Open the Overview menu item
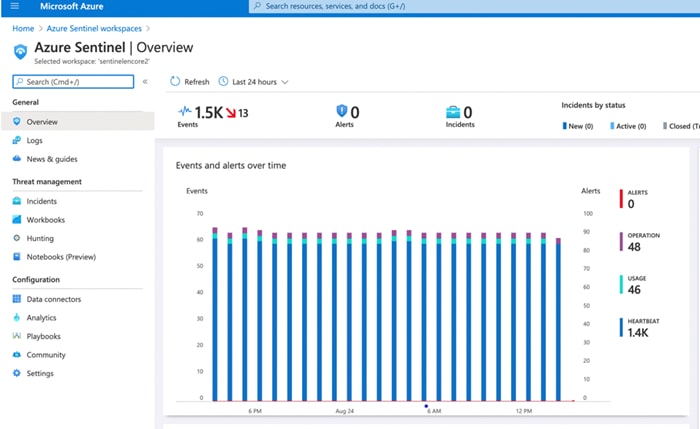This screenshot has width=700, height=429. tap(78, 121)
